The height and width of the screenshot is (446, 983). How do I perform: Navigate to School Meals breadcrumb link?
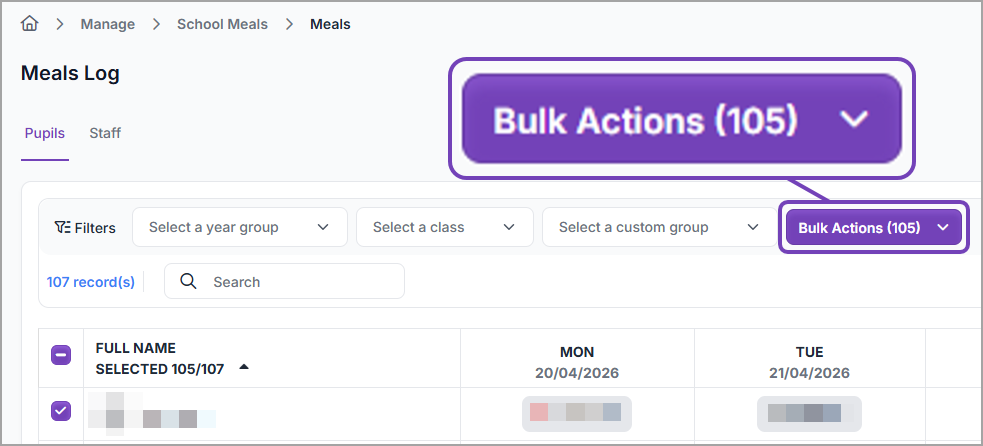pos(222,24)
